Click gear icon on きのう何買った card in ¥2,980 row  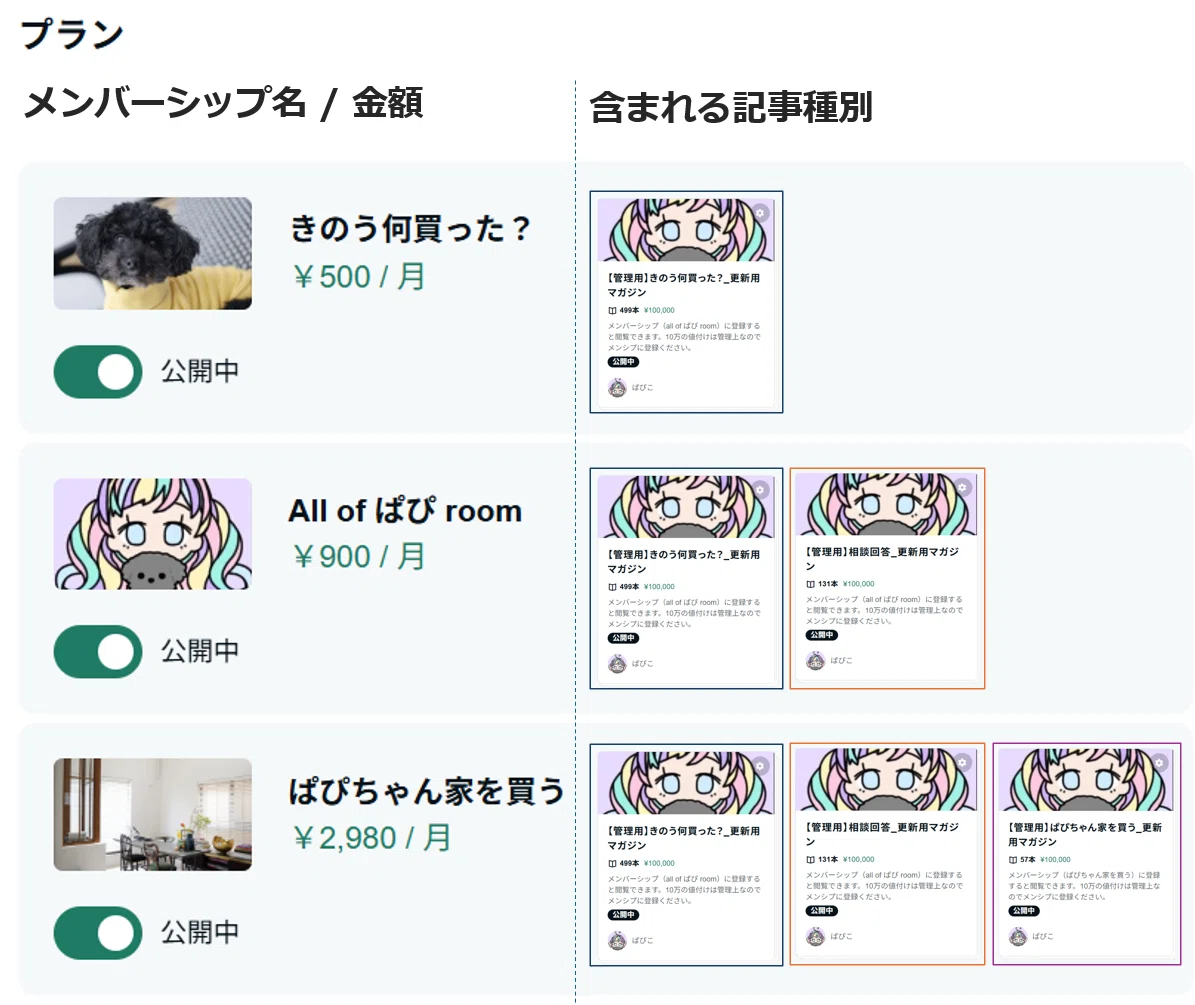(760, 765)
